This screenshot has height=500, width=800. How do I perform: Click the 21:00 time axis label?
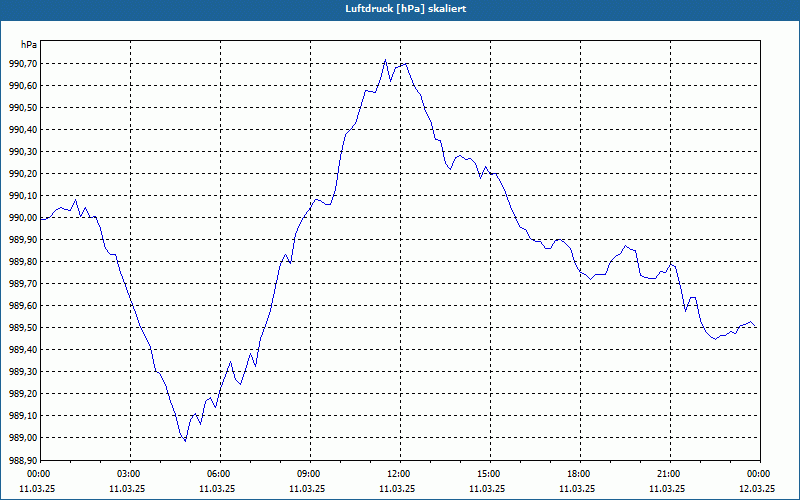[x=669, y=474]
